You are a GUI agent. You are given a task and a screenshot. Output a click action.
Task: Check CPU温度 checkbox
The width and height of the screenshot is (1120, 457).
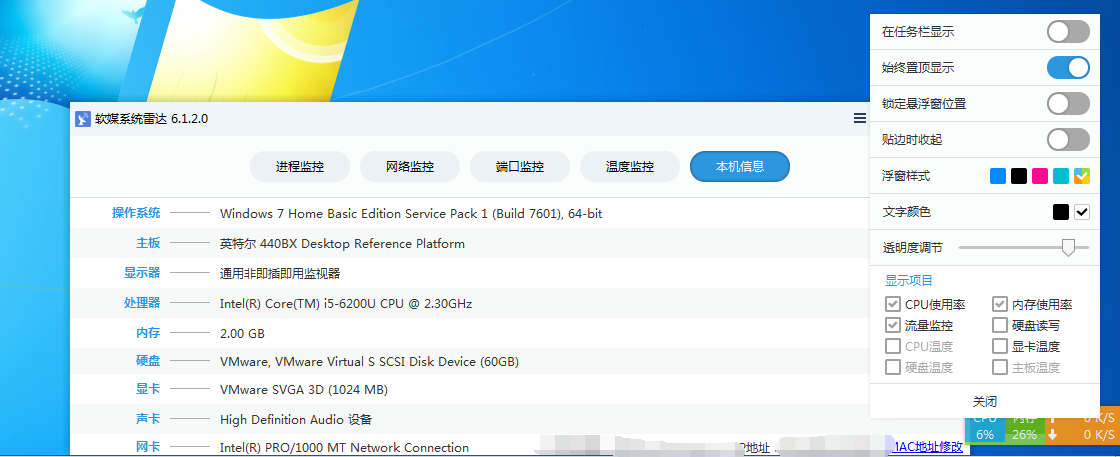coord(893,346)
